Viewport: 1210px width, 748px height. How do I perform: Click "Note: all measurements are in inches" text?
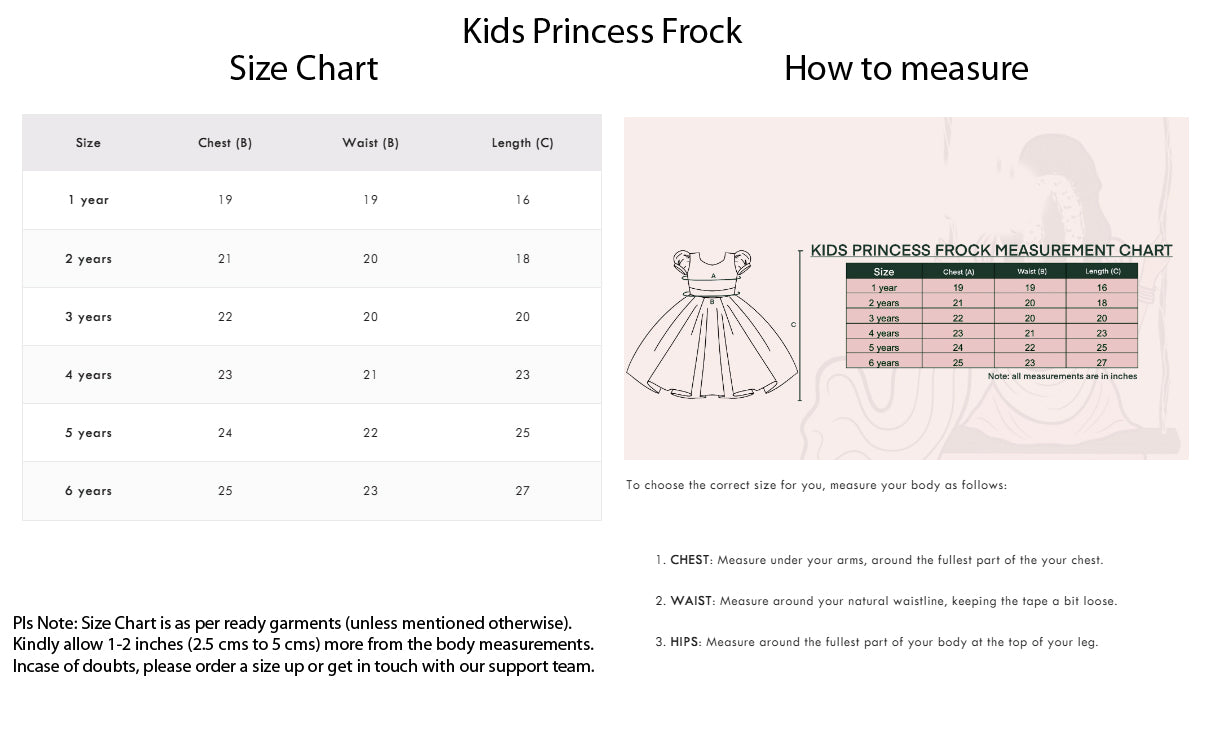1062,376
